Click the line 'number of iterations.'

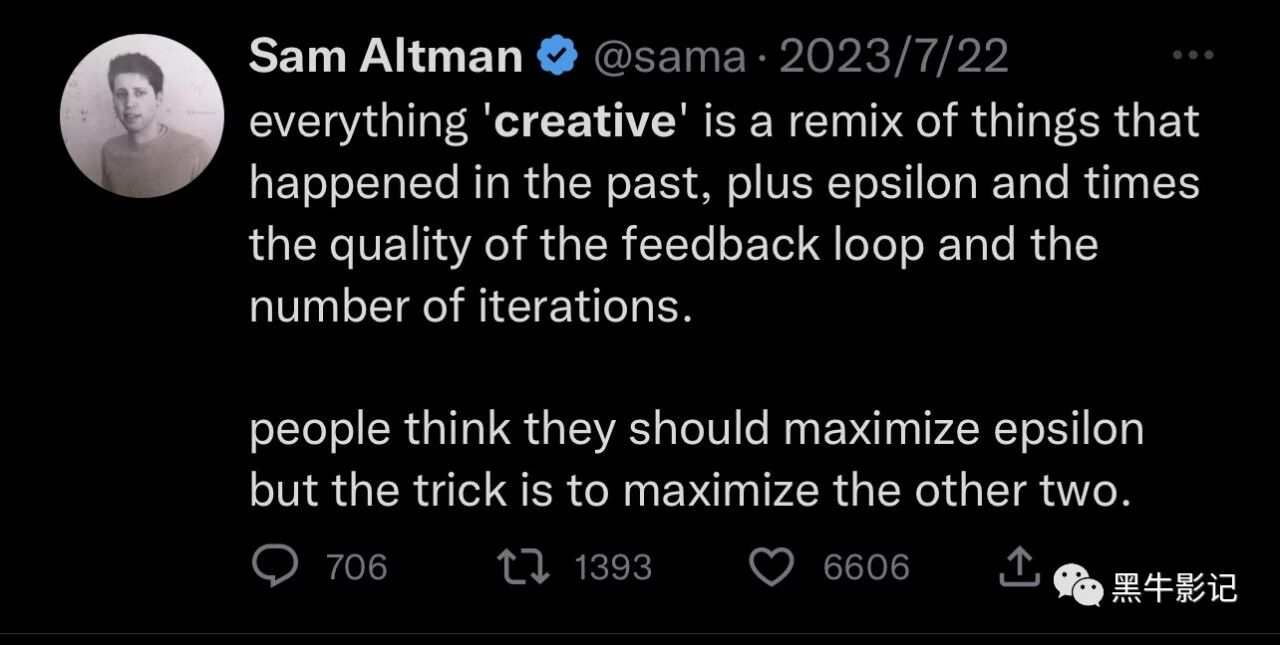tap(471, 306)
